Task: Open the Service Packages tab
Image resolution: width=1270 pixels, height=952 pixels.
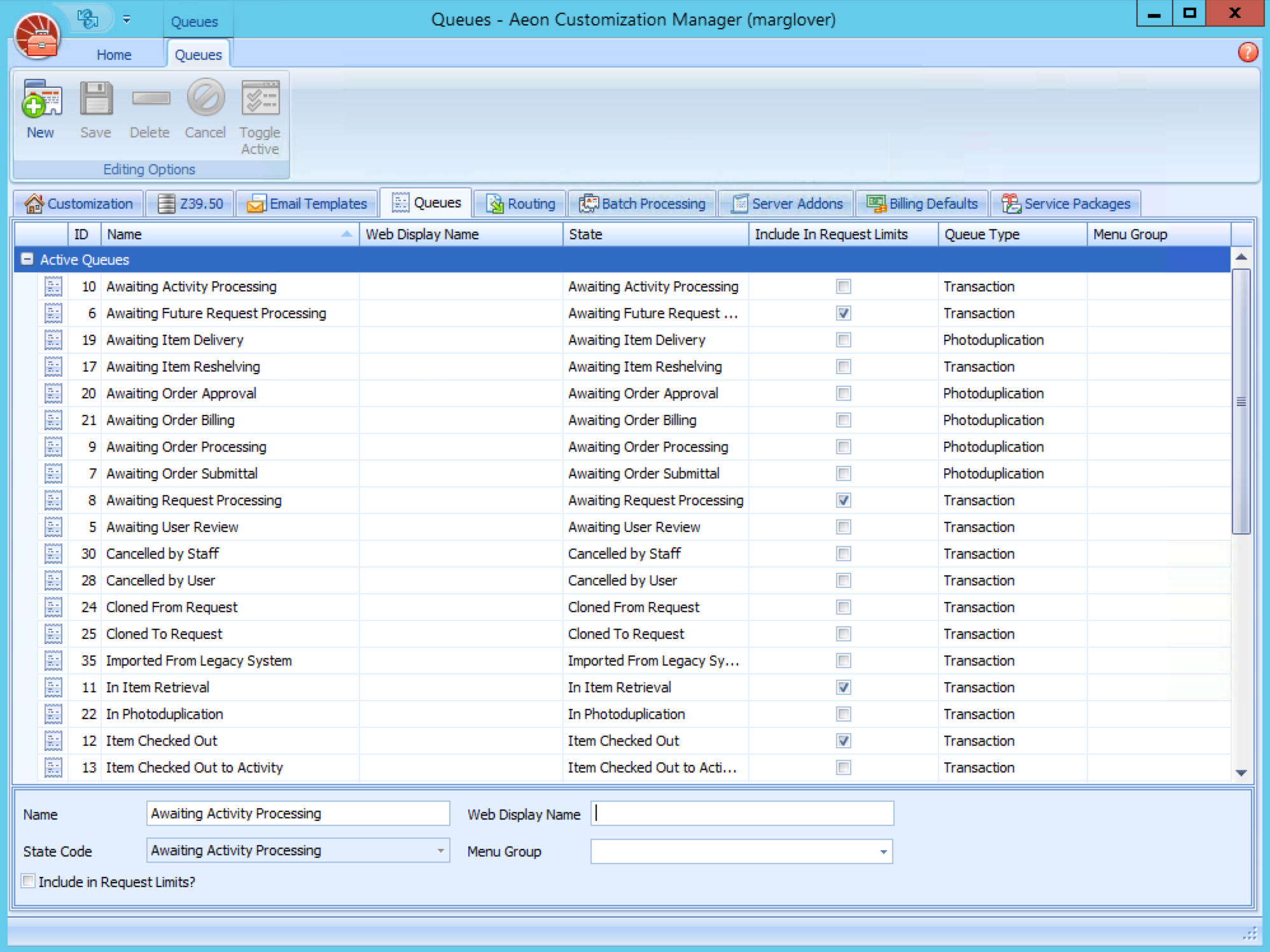Action: click(x=1066, y=204)
